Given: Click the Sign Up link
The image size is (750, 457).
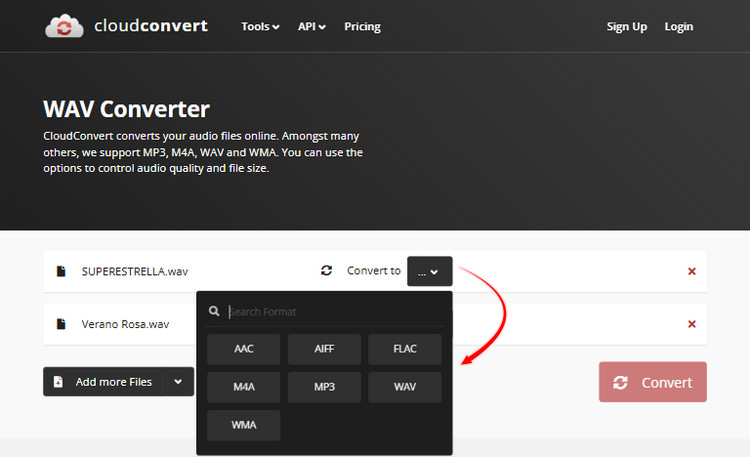Looking at the screenshot, I should [x=627, y=27].
